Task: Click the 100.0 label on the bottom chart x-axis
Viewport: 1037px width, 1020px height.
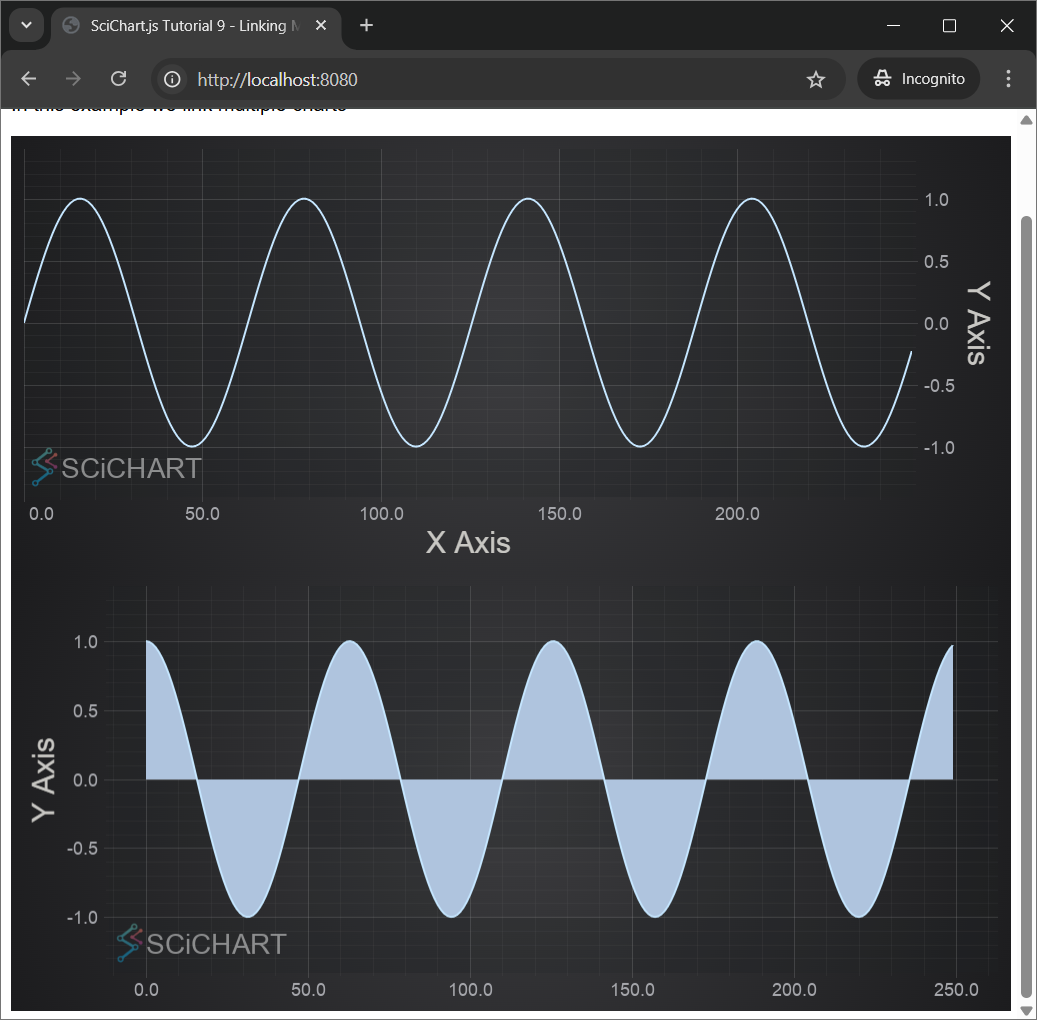Action: click(470, 990)
